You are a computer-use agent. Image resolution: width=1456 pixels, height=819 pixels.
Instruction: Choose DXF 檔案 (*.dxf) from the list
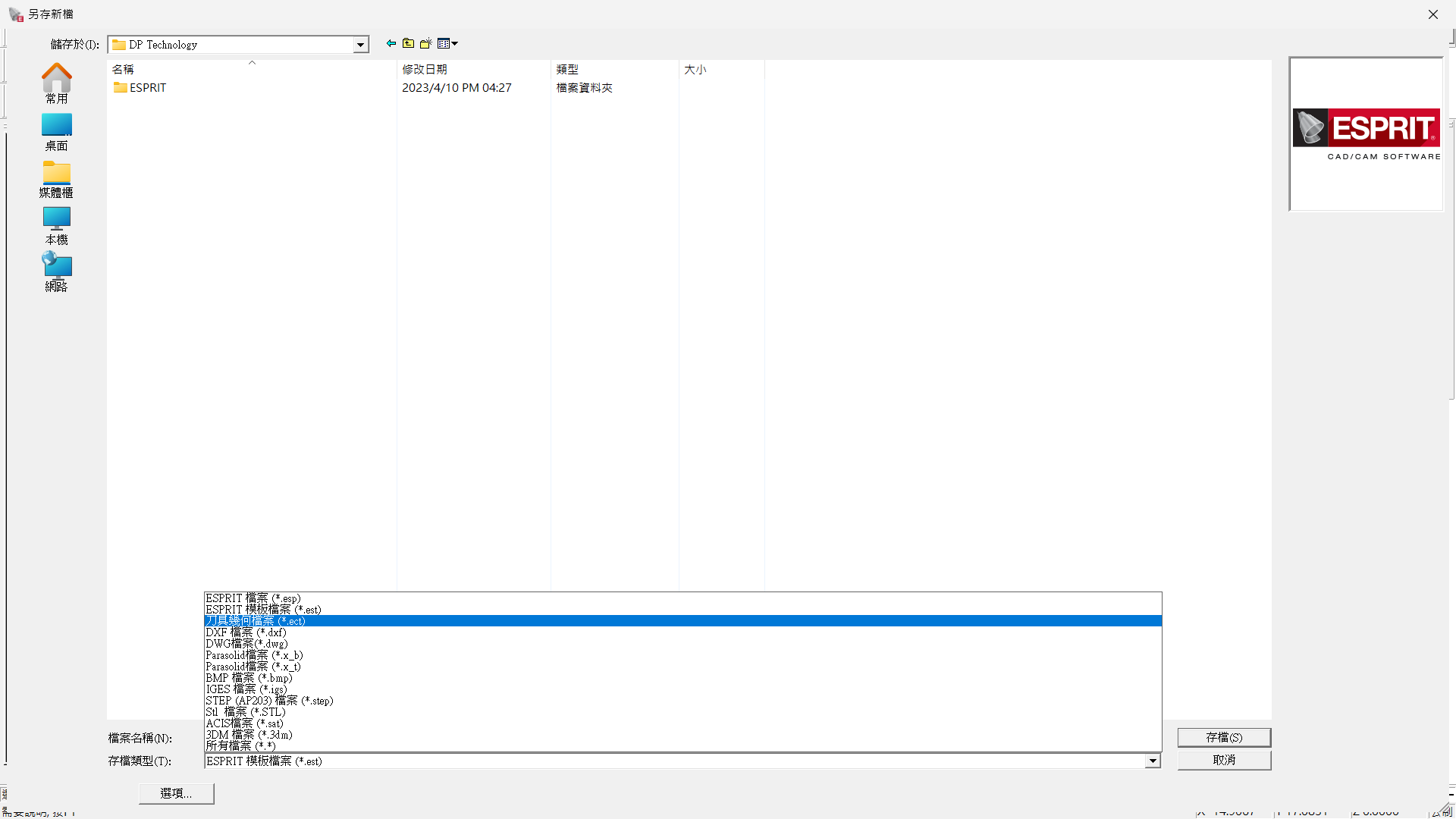click(246, 632)
